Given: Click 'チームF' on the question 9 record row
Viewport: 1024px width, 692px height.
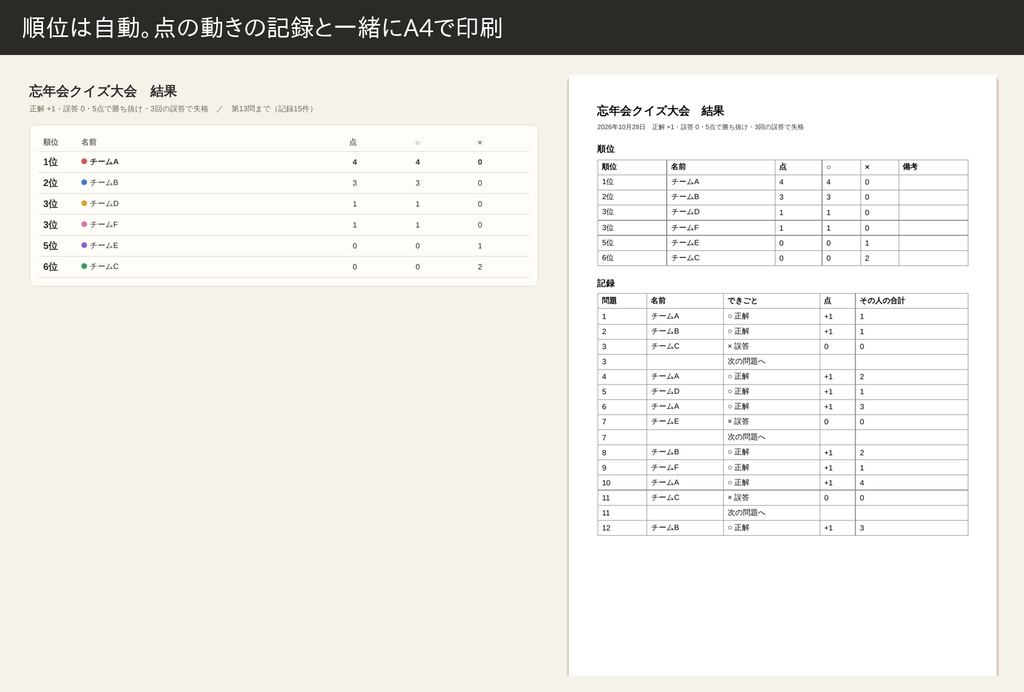Looking at the screenshot, I should pos(665,467).
